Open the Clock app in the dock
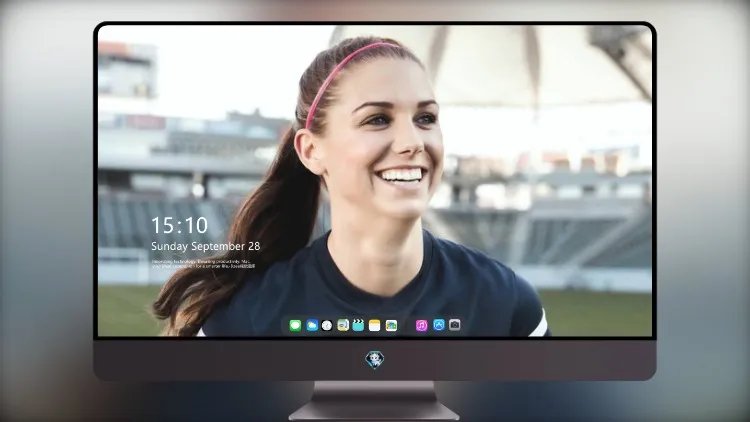The height and width of the screenshot is (422, 750). [327, 325]
